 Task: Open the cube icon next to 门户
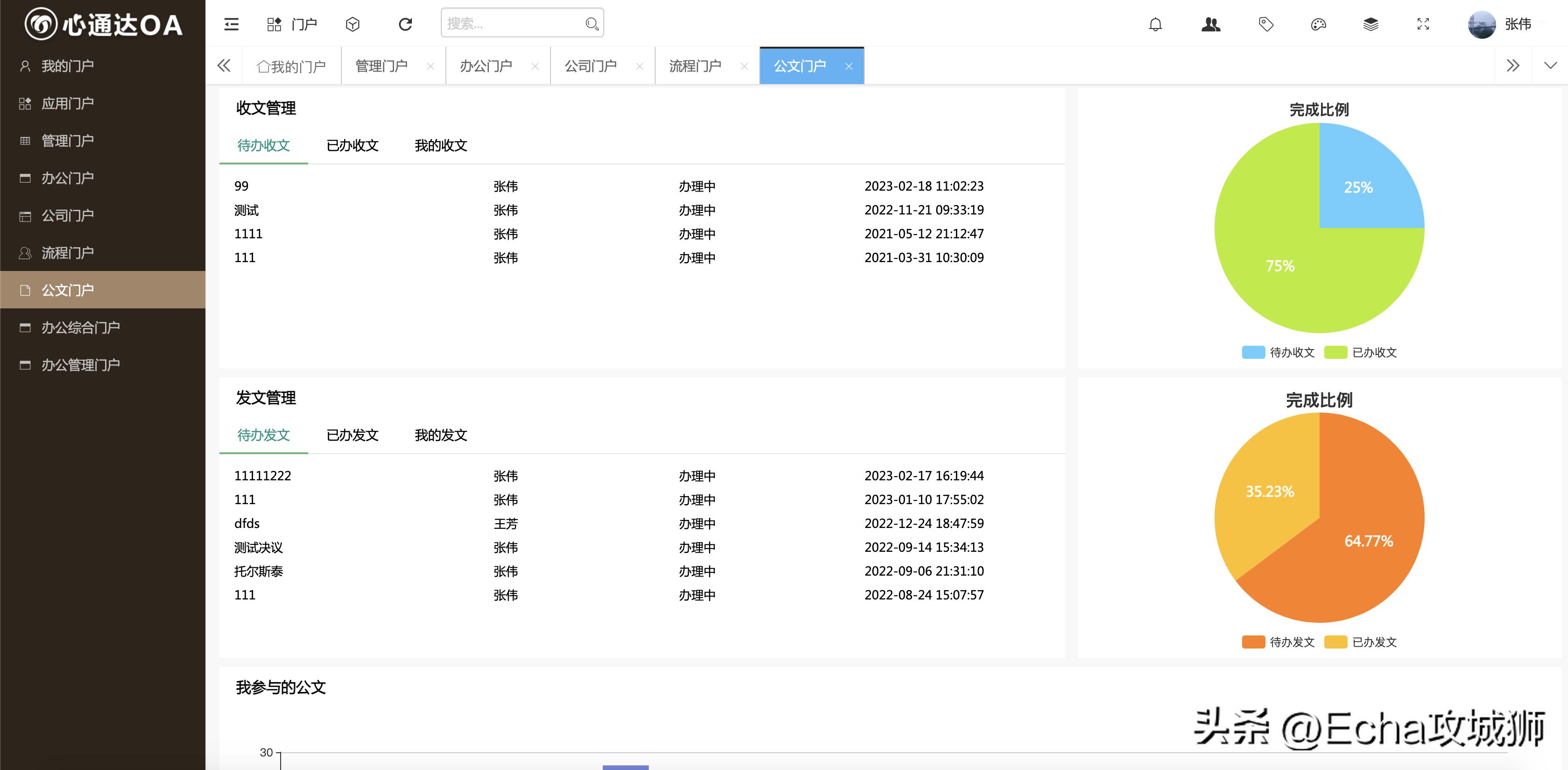353,24
